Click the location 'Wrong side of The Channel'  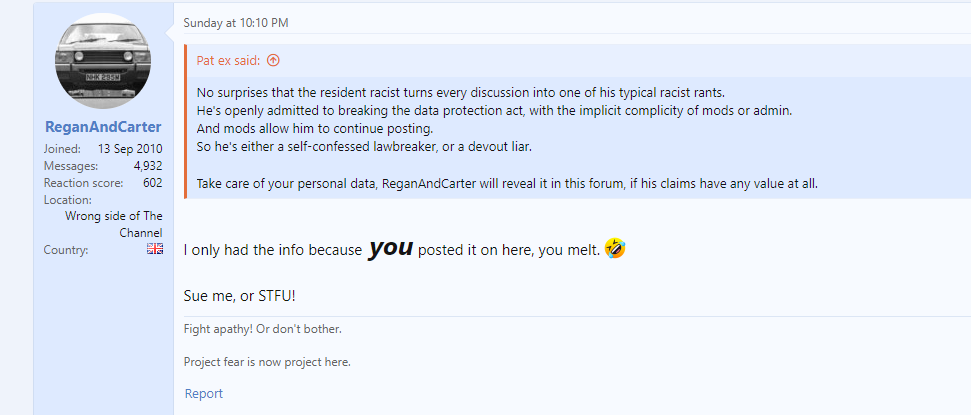point(114,224)
